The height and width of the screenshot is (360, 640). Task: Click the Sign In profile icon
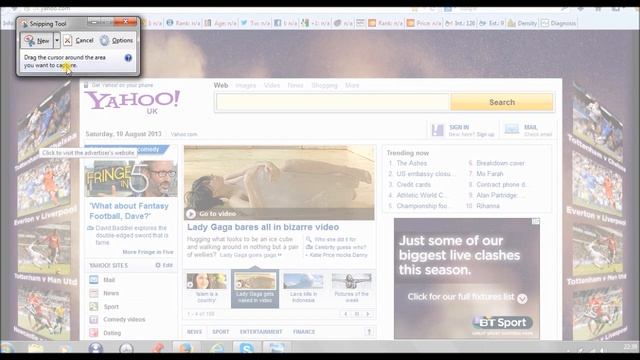pyautogui.click(x=438, y=130)
